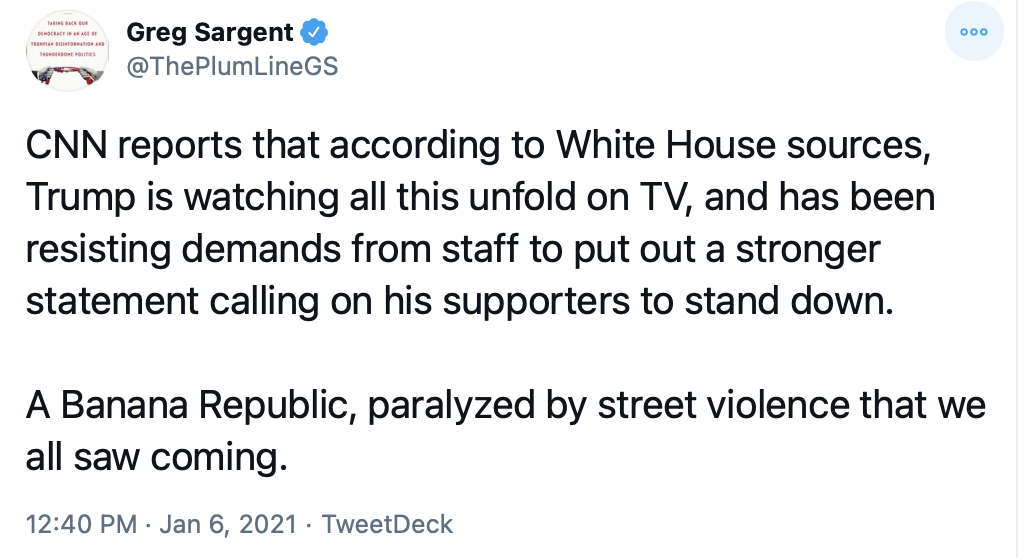The image size is (1024, 558).
Task: Open Greg Sargent's profile picture
Action: [66, 51]
